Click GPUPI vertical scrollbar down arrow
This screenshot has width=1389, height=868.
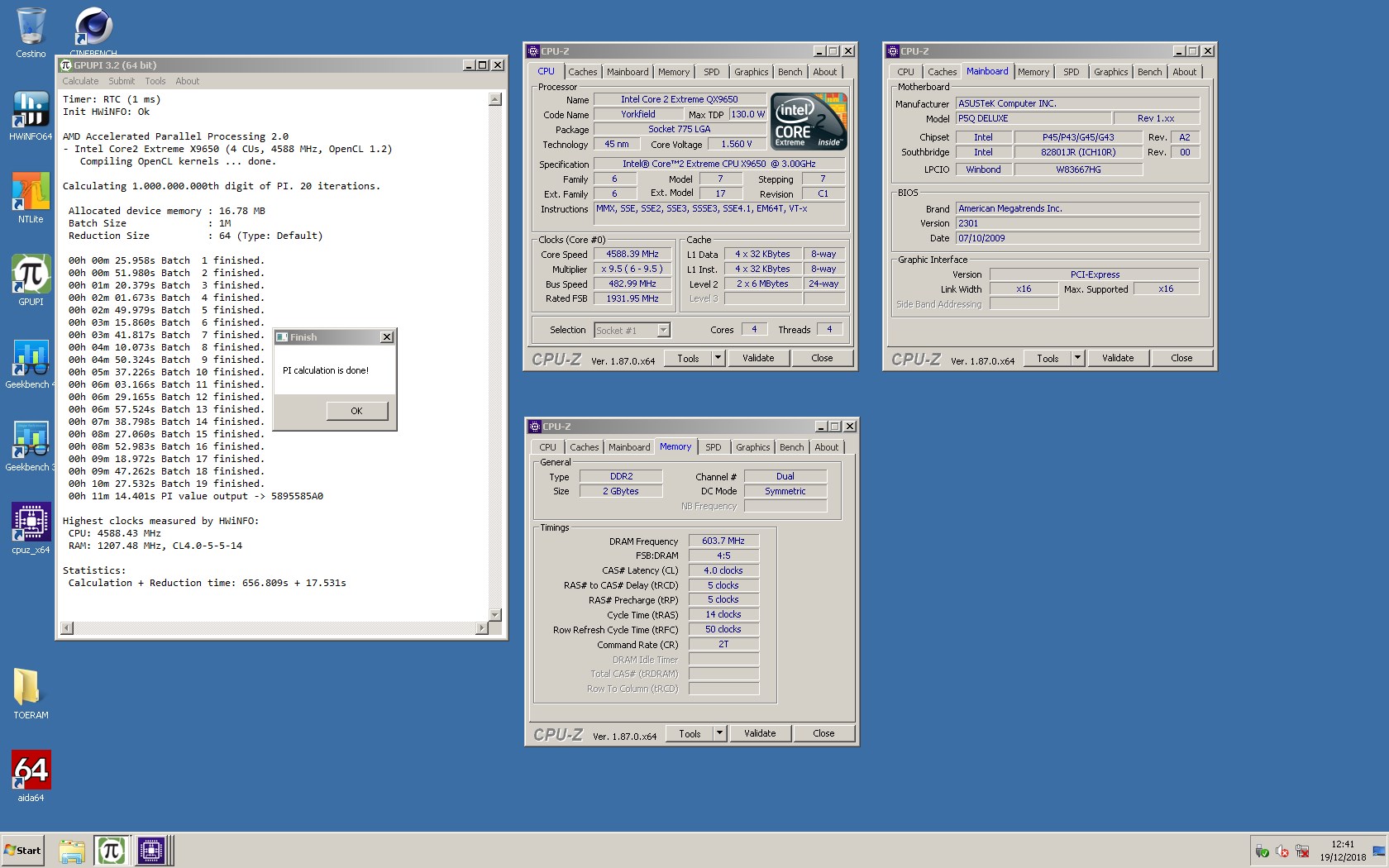(x=495, y=615)
